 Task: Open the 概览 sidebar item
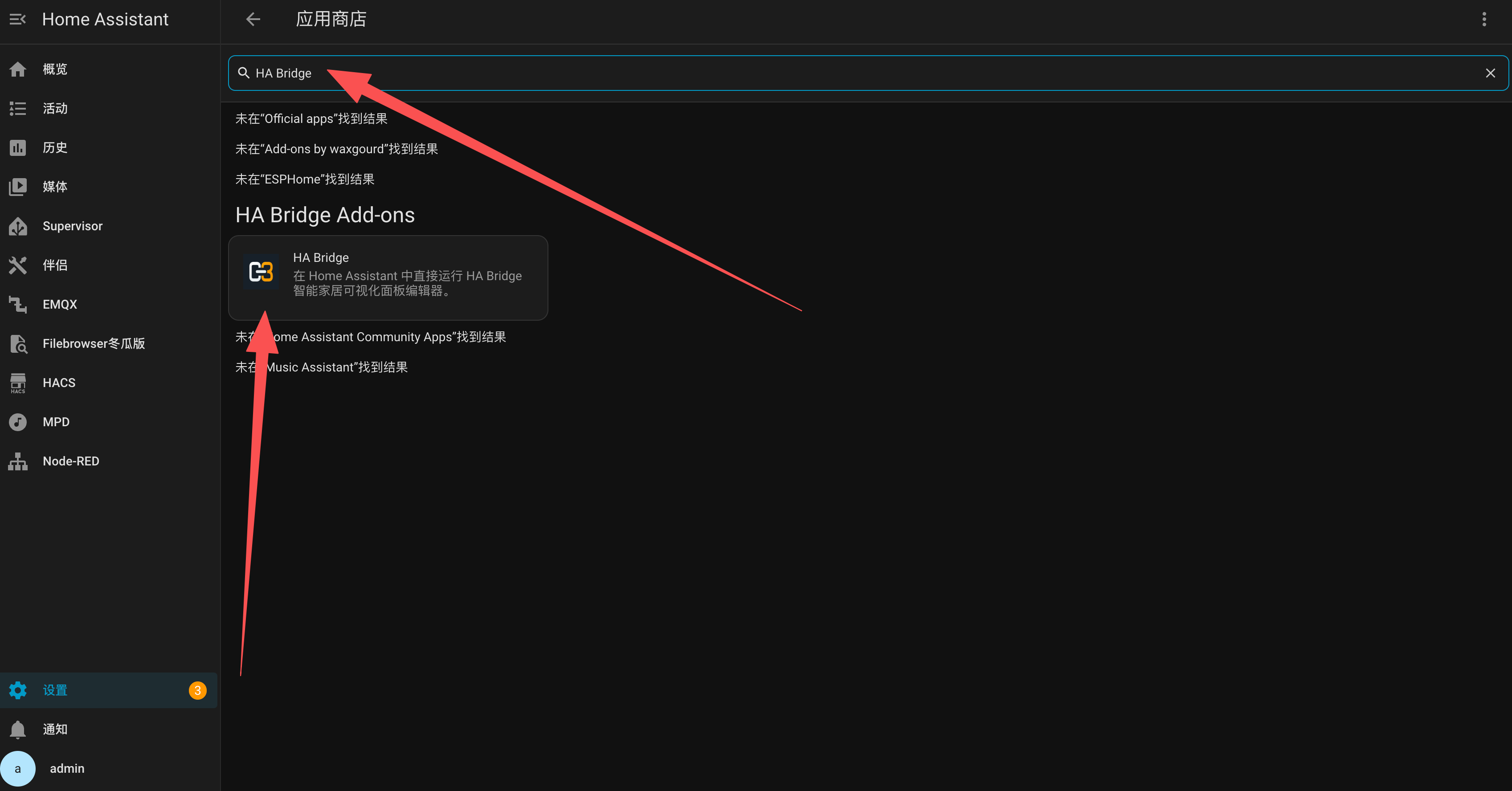pyautogui.click(x=109, y=69)
